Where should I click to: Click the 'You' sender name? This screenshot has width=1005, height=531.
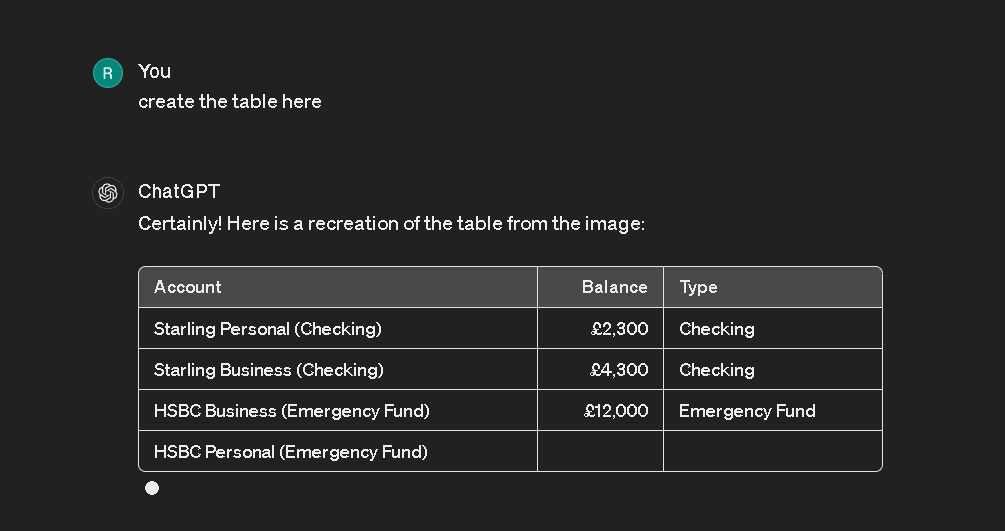pos(154,71)
